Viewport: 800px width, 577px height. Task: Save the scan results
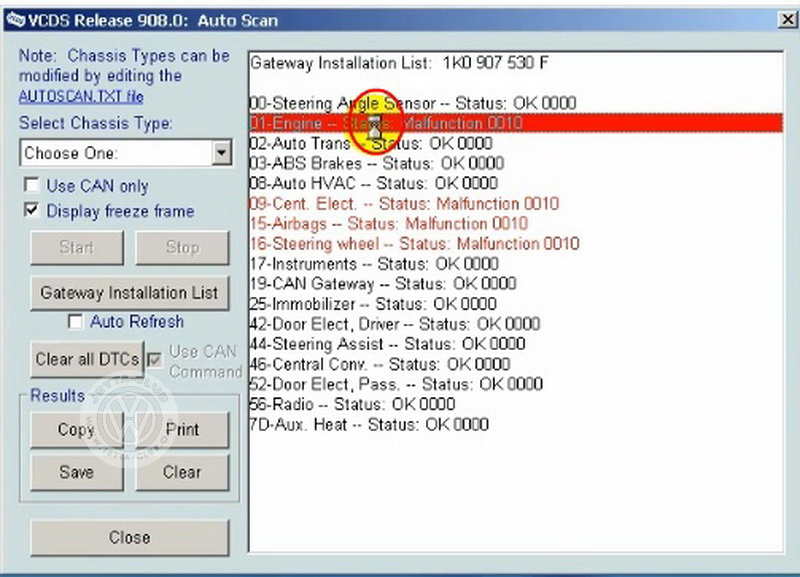pyautogui.click(x=77, y=472)
